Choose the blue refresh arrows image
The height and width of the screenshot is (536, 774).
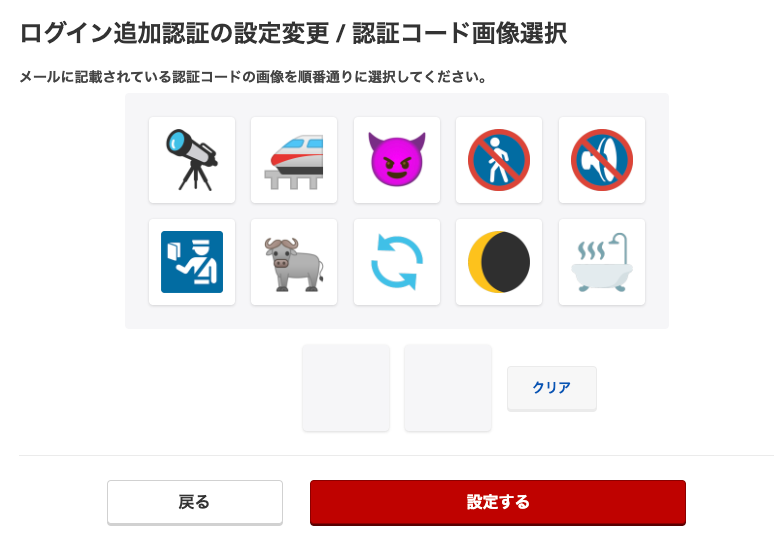pos(397,262)
